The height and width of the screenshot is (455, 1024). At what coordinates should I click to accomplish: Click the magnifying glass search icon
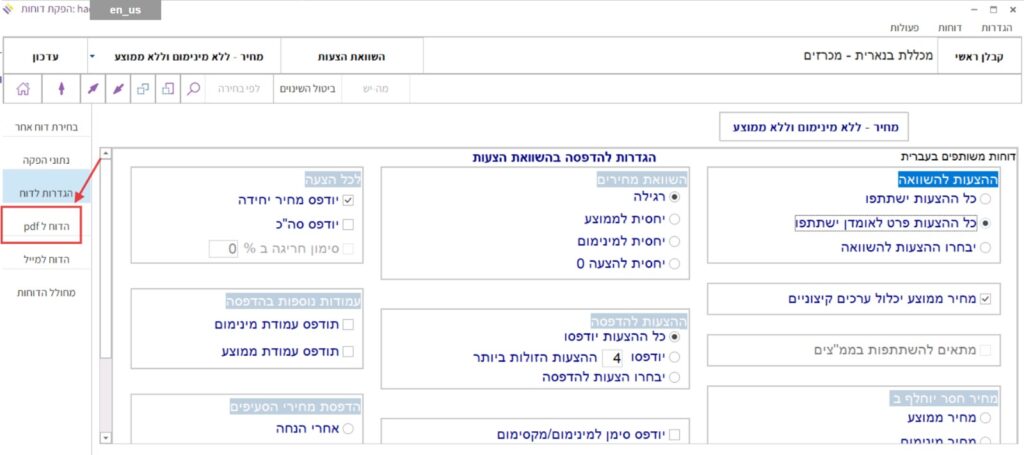click(x=194, y=89)
